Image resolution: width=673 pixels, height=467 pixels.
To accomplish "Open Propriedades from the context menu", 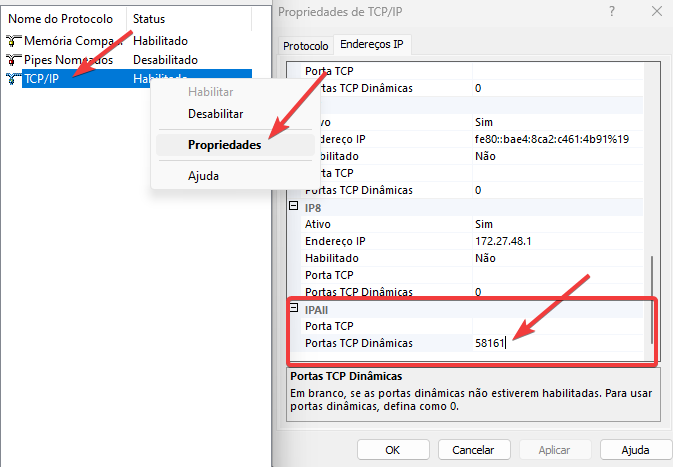I will (235, 145).
